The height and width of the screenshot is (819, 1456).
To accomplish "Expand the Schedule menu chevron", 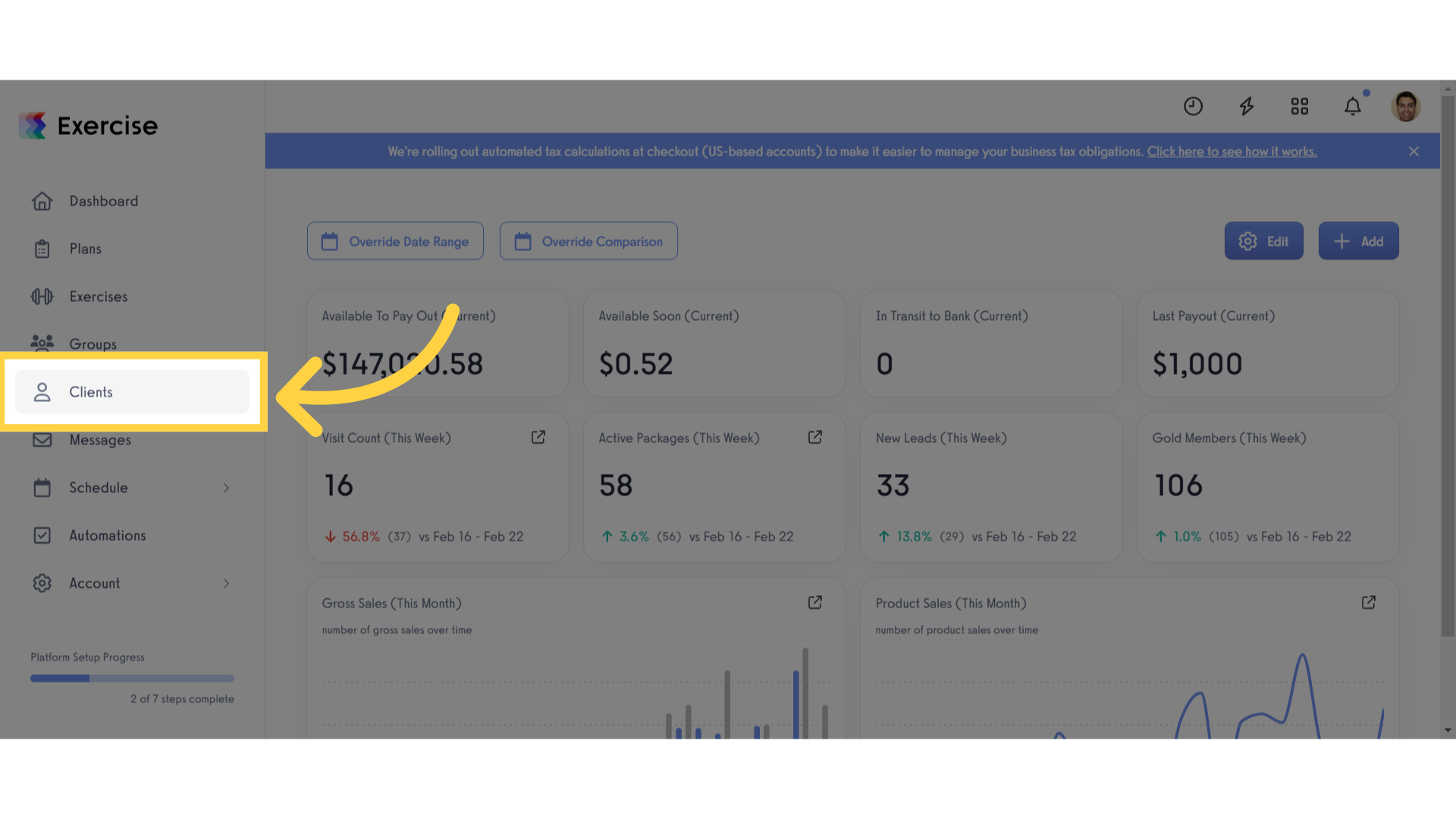I will click(x=226, y=488).
